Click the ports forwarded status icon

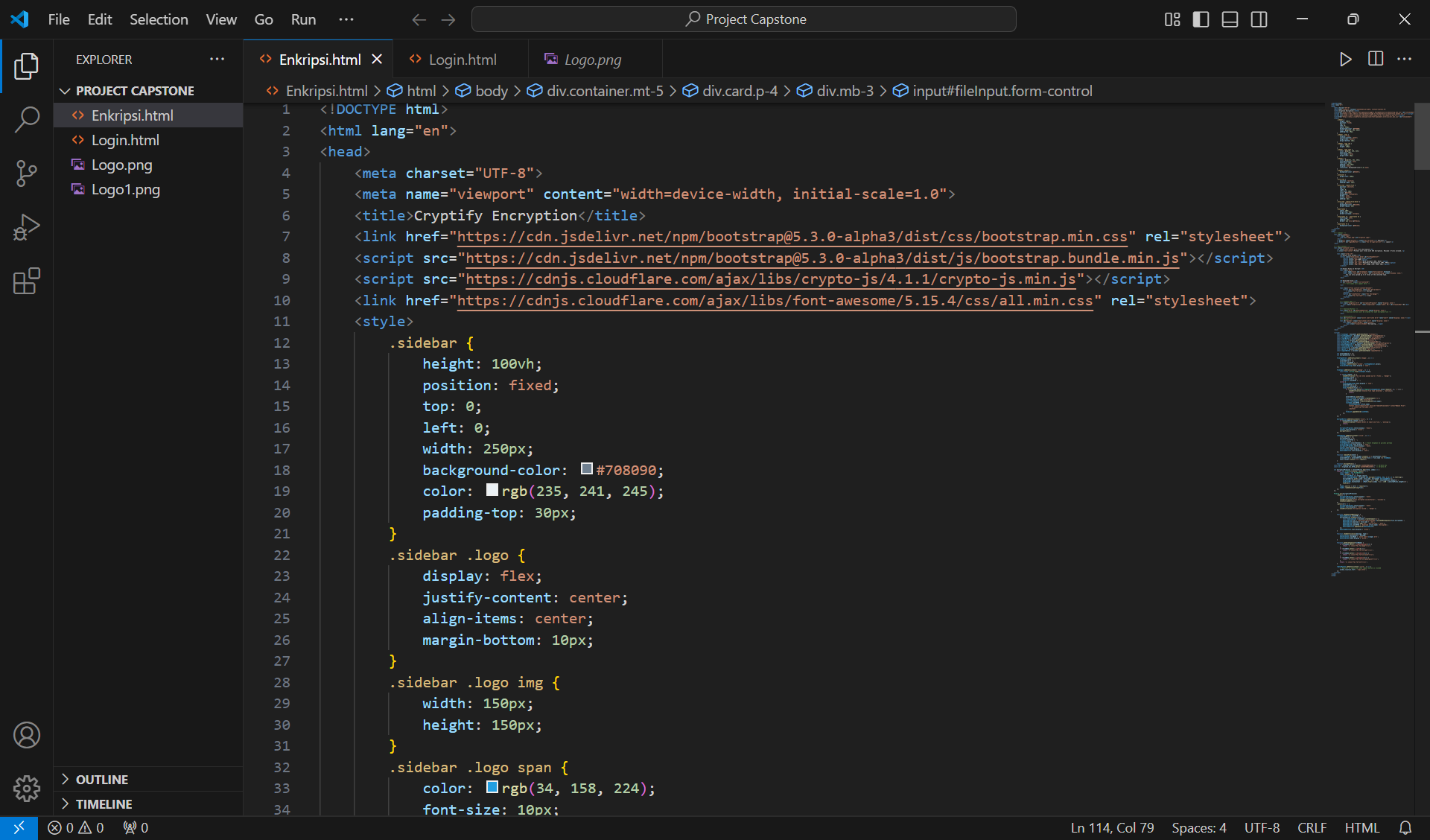[136, 827]
